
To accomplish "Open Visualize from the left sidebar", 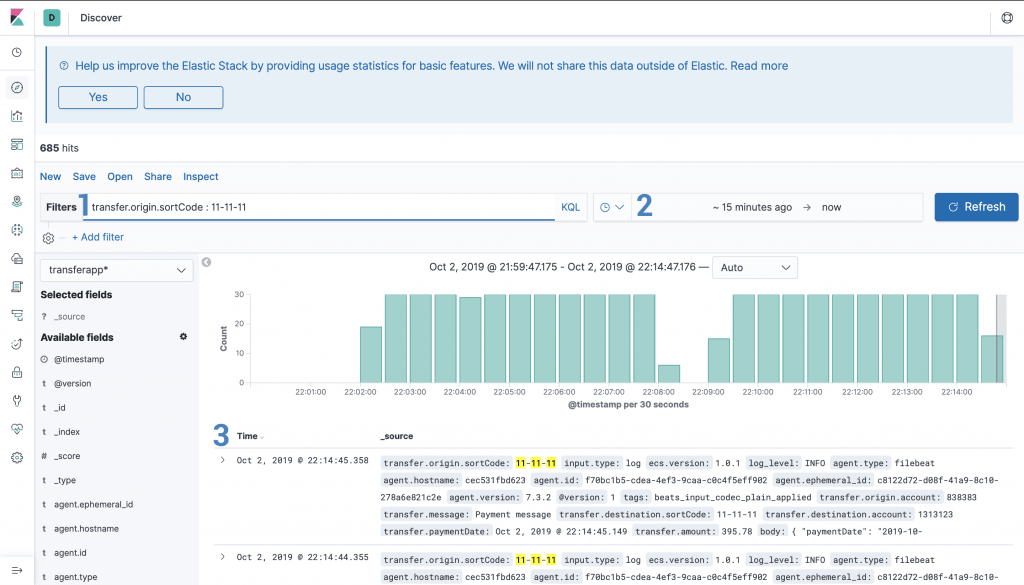I will (17, 116).
